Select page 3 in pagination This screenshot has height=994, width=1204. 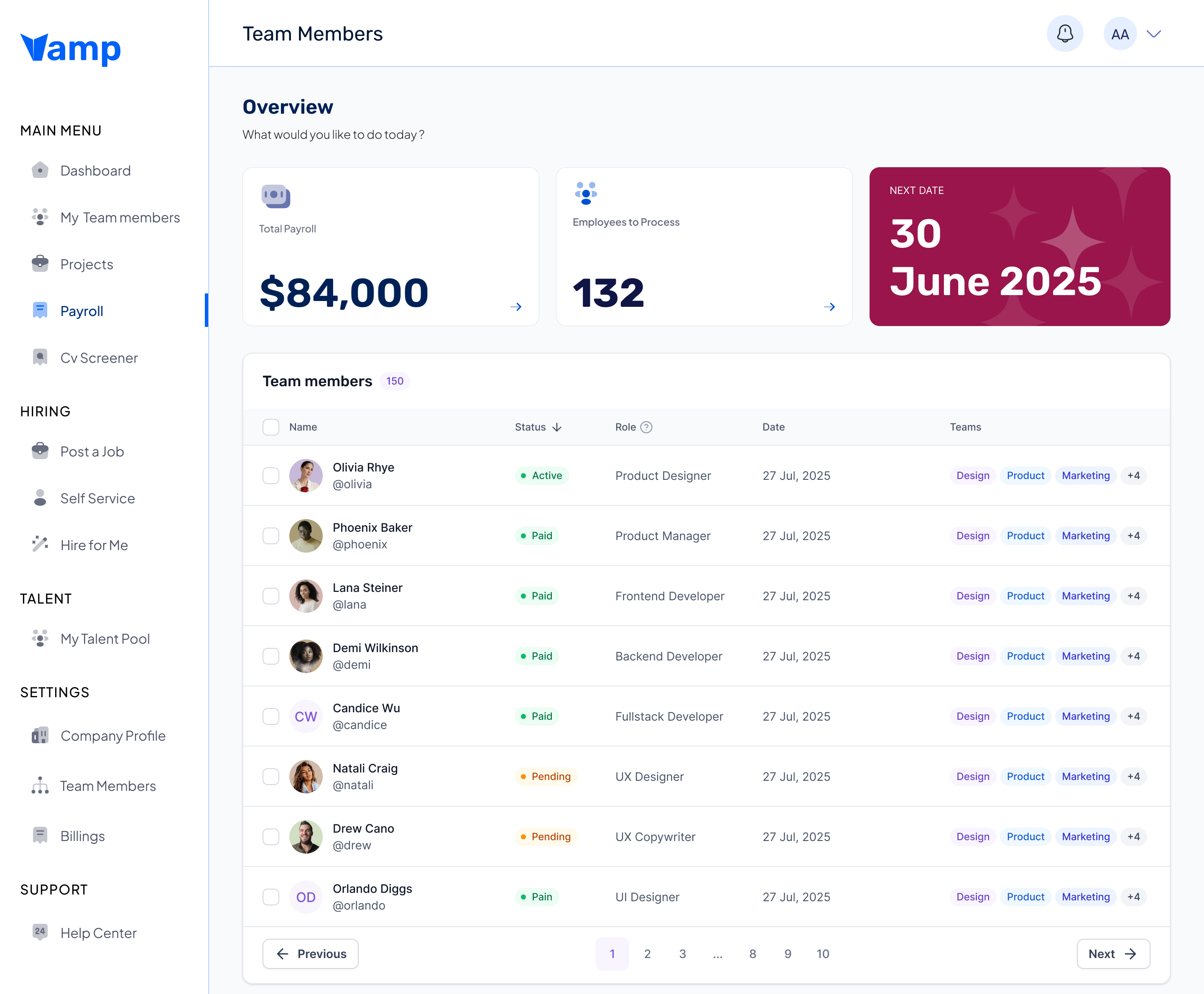click(x=682, y=954)
